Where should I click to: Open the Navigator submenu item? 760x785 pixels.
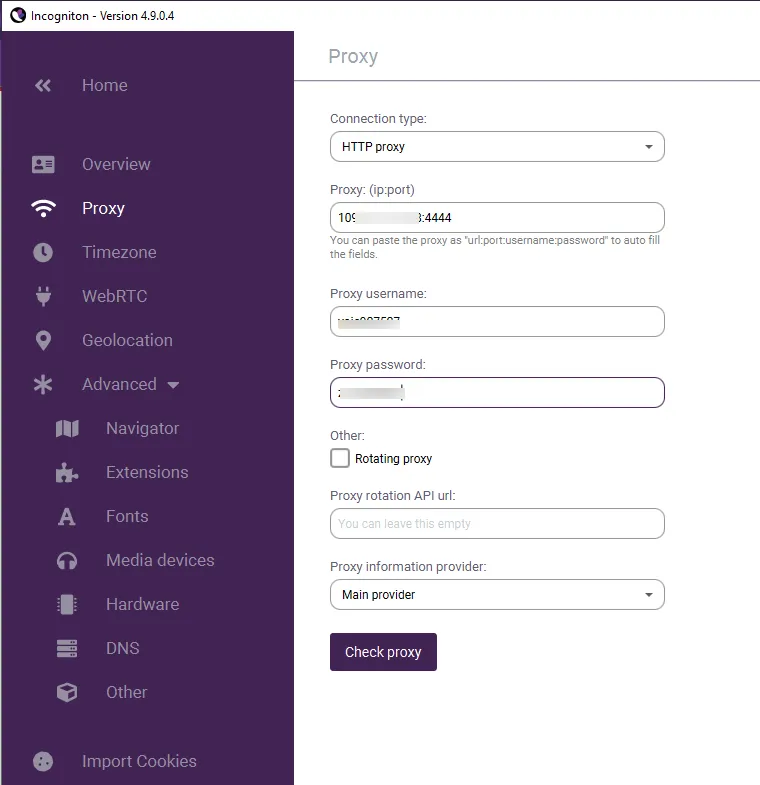143,429
